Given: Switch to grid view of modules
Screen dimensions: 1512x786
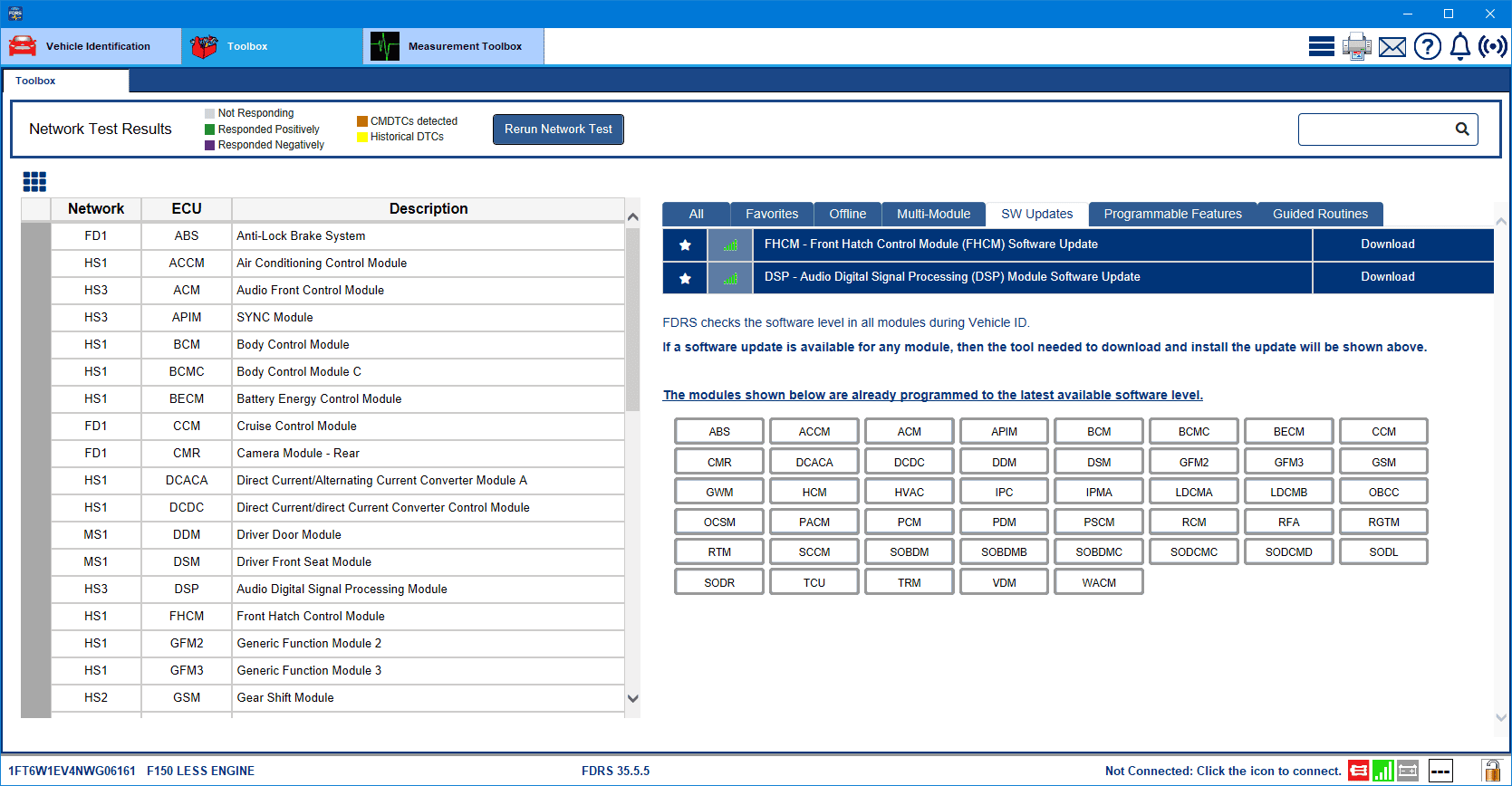Looking at the screenshot, I should tap(34, 182).
